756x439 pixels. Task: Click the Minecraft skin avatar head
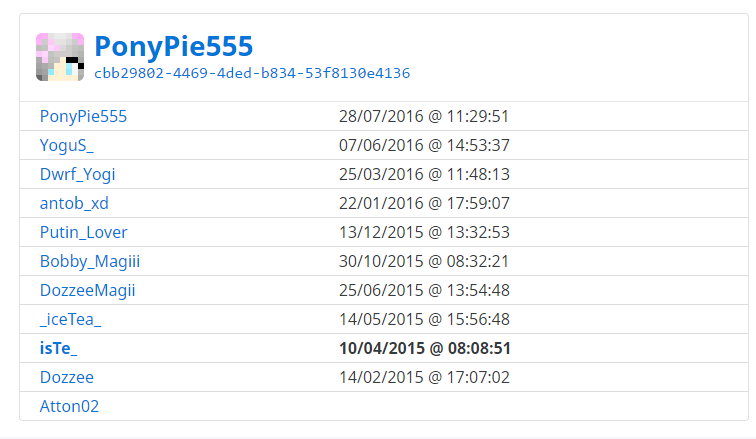pos(60,57)
